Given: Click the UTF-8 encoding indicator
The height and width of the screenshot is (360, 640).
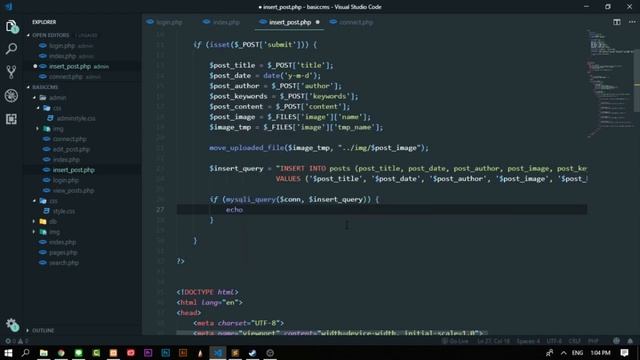Looking at the screenshot, I should [554, 341].
